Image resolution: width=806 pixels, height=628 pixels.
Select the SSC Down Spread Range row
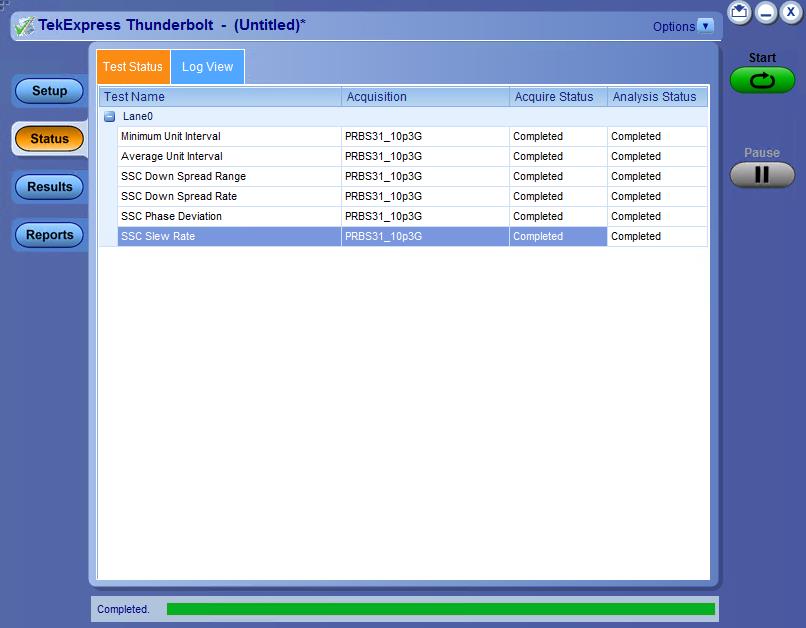pyautogui.click(x=183, y=177)
